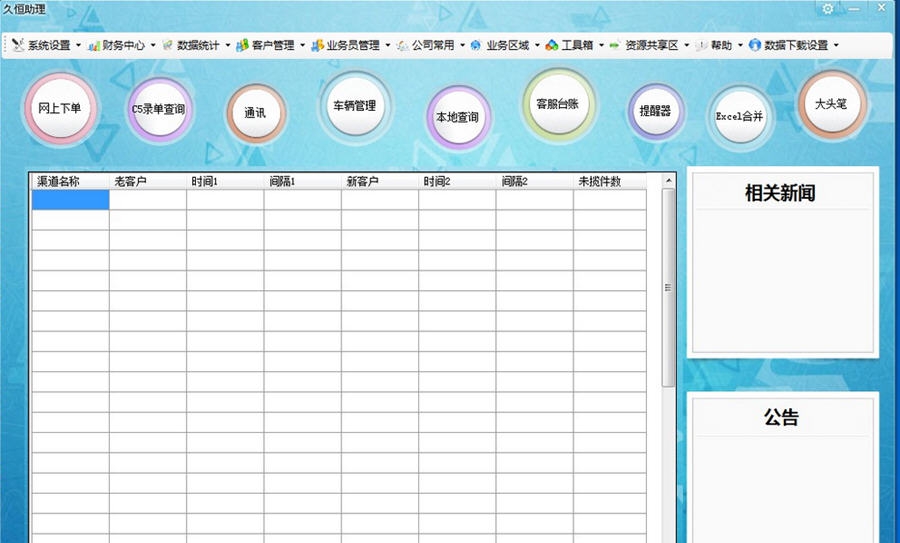Image resolution: width=900 pixels, height=543 pixels.
Task: Open the 帮助 menu
Action: tap(721, 45)
